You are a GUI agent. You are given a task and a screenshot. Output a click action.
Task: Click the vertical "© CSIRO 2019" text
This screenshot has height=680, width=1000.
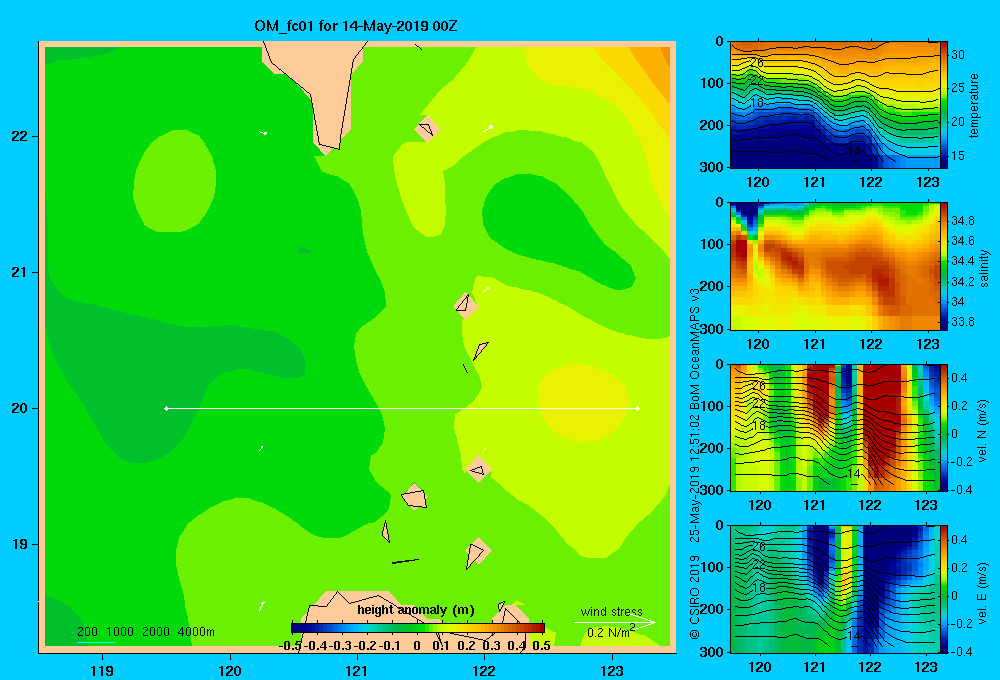695,597
